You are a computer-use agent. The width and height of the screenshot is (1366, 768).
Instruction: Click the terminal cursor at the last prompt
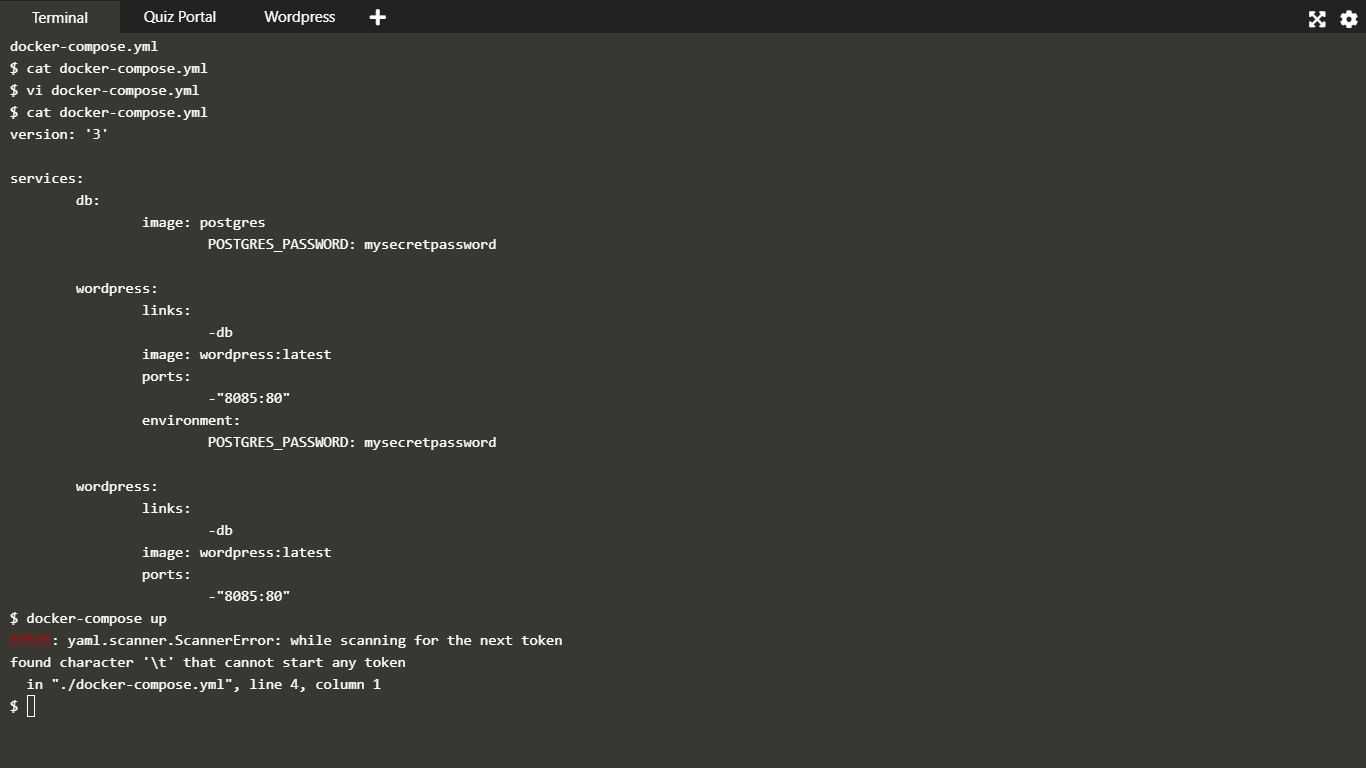[31, 707]
